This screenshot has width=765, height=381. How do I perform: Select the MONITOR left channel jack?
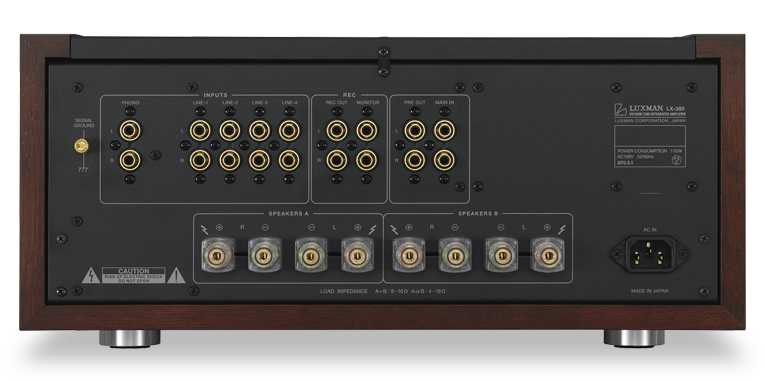(x=366, y=130)
